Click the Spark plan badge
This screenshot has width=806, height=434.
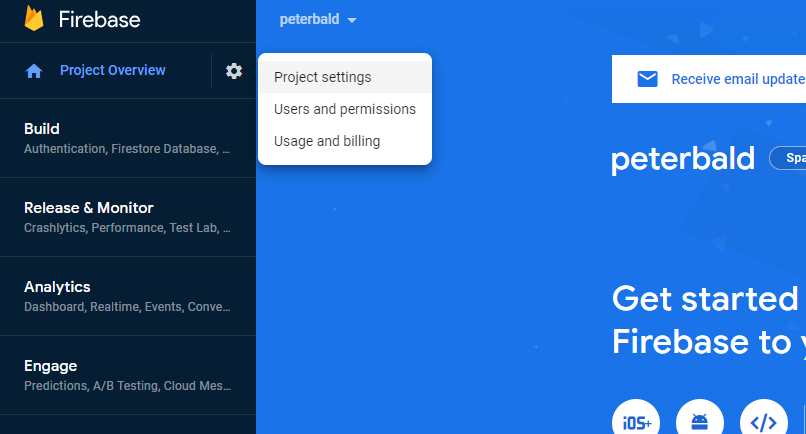[x=787, y=158]
